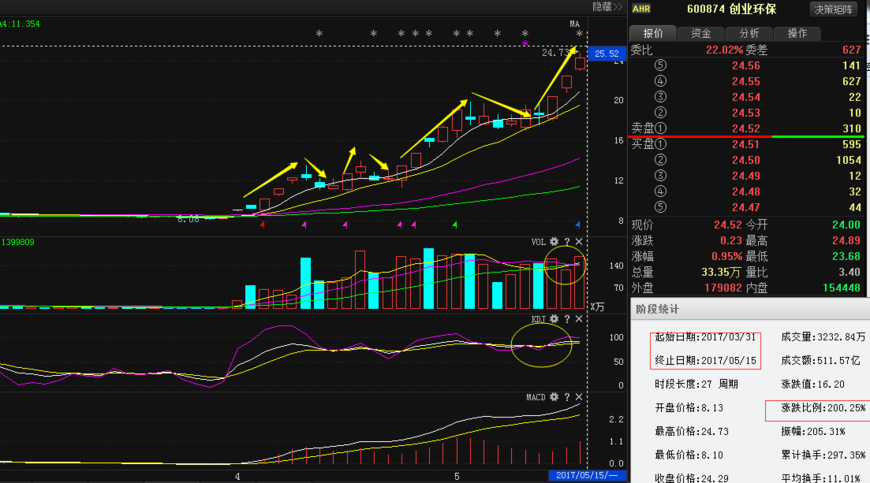Switch to the 操作 tab
The image size is (870, 483).
pos(797,33)
